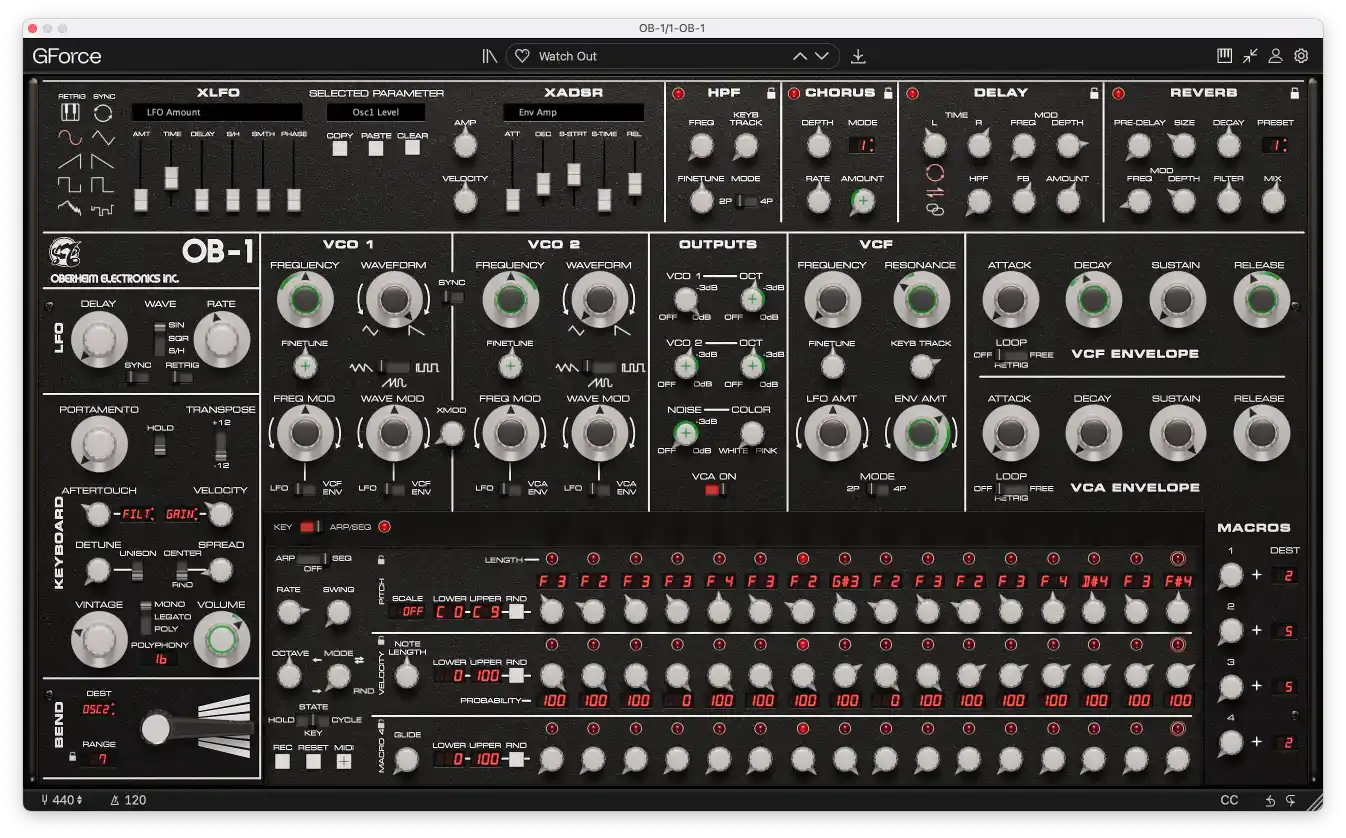This screenshot has height=838, width=1346.
Task: Click the PASTE button
Action: pyautogui.click(x=376, y=149)
